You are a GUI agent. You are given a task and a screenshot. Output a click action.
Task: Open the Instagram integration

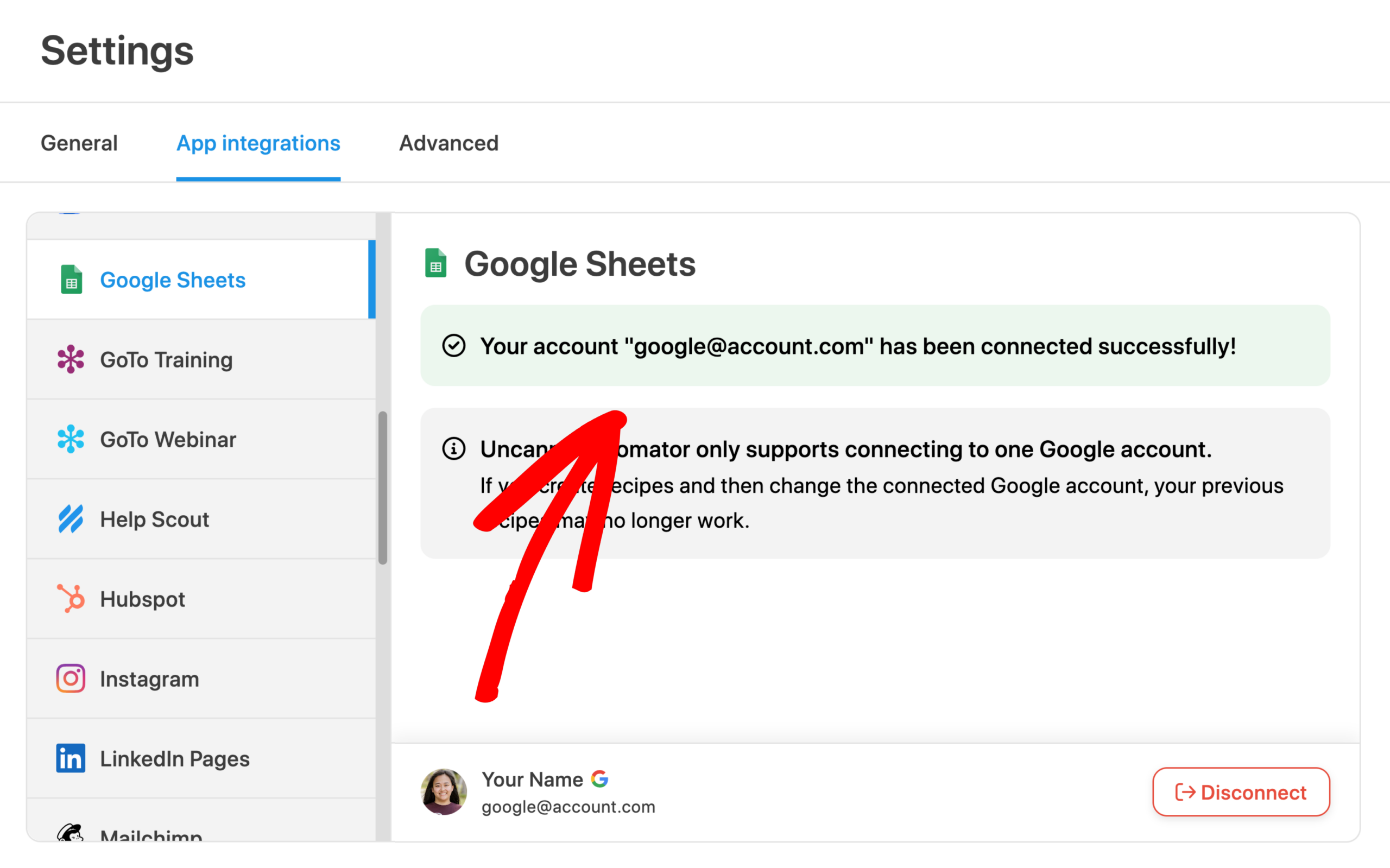coord(201,679)
